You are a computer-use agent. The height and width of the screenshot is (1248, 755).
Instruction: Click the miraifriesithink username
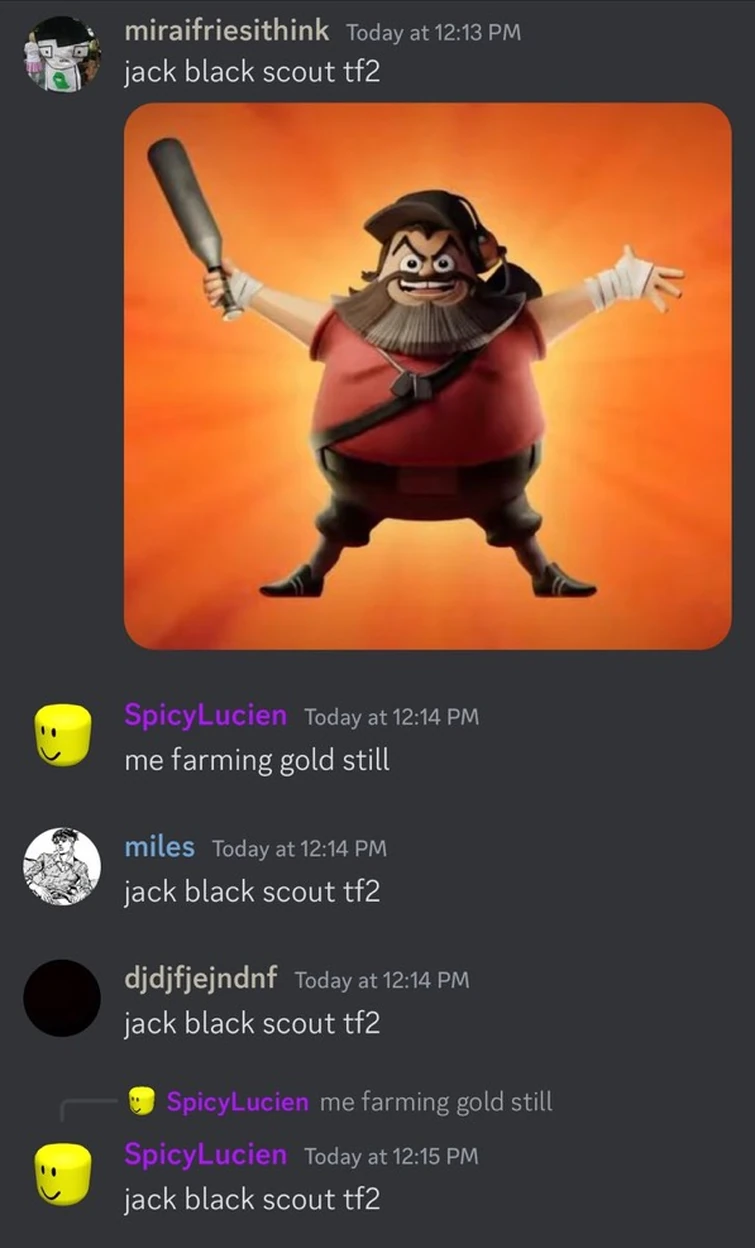[227, 30]
